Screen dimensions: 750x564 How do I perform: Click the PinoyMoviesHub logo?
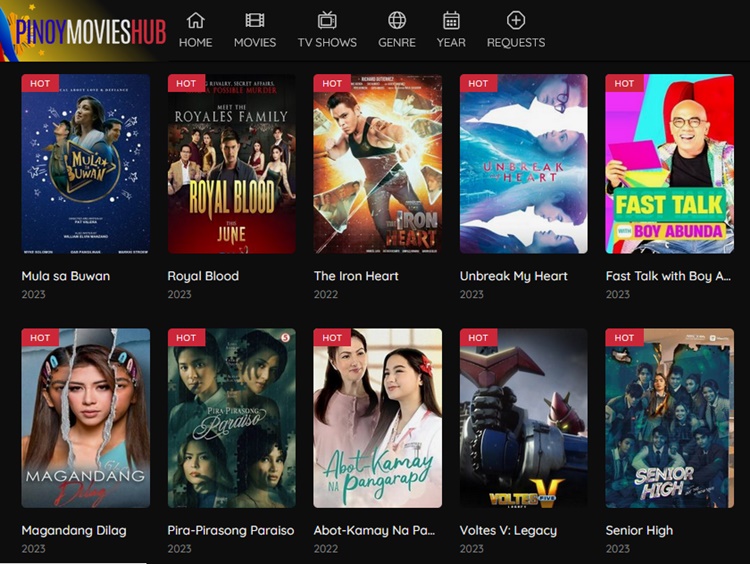click(x=84, y=31)
